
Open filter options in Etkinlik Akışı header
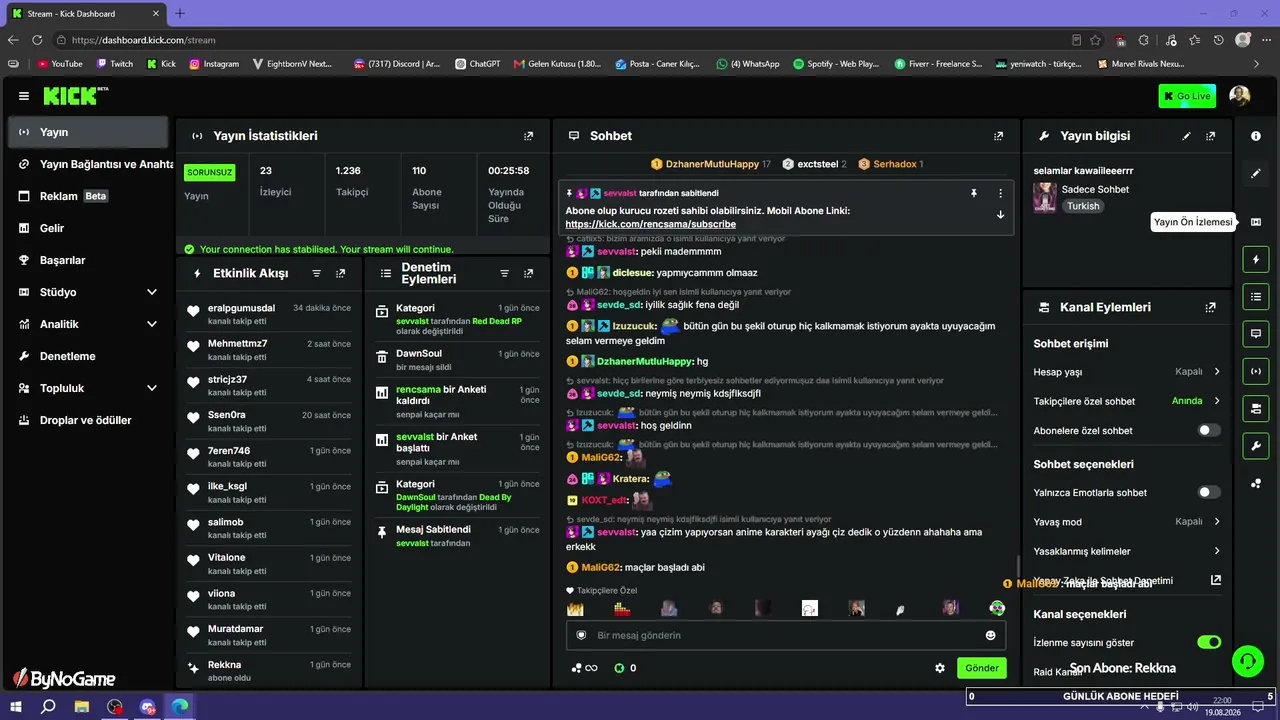317,273
